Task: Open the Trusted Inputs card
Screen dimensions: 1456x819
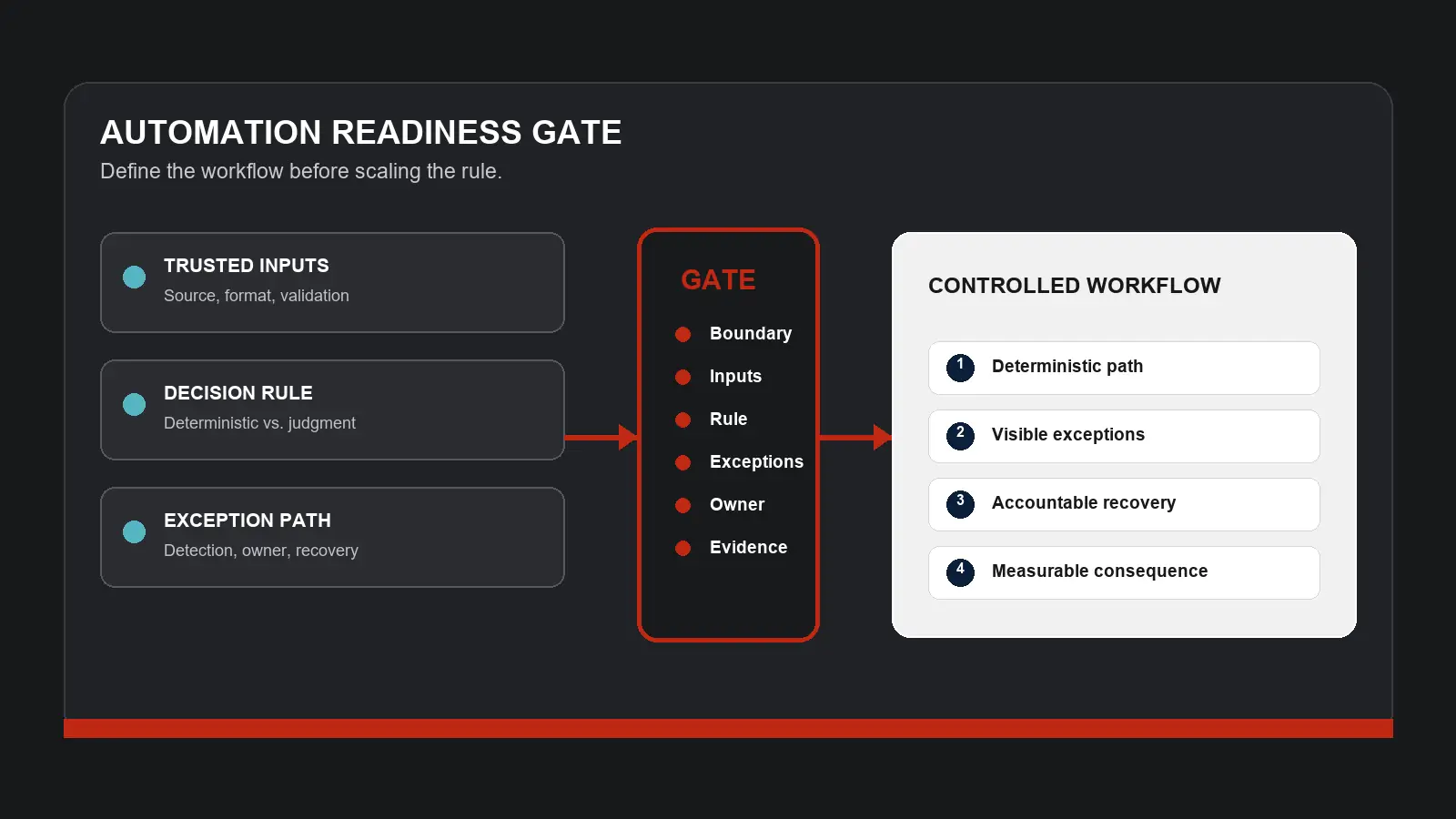Action: (332, 282)
